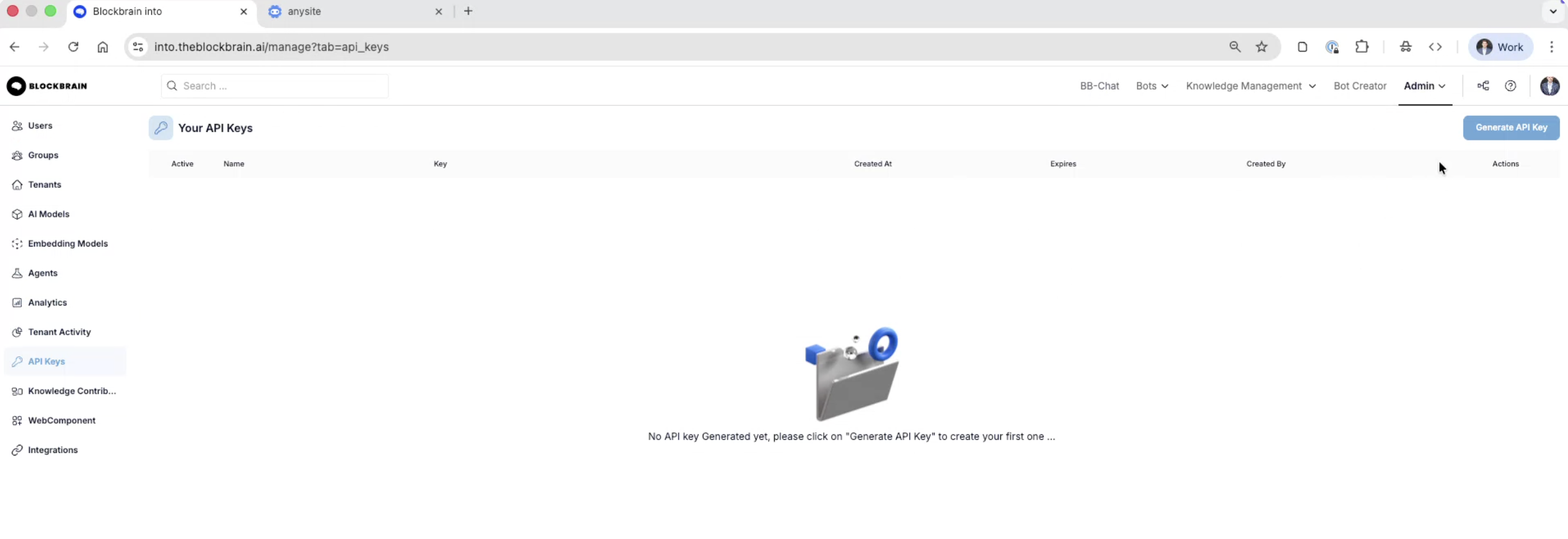Switch to the anysite browser tab
The image size is (1568, 539).
click(355, 12)
